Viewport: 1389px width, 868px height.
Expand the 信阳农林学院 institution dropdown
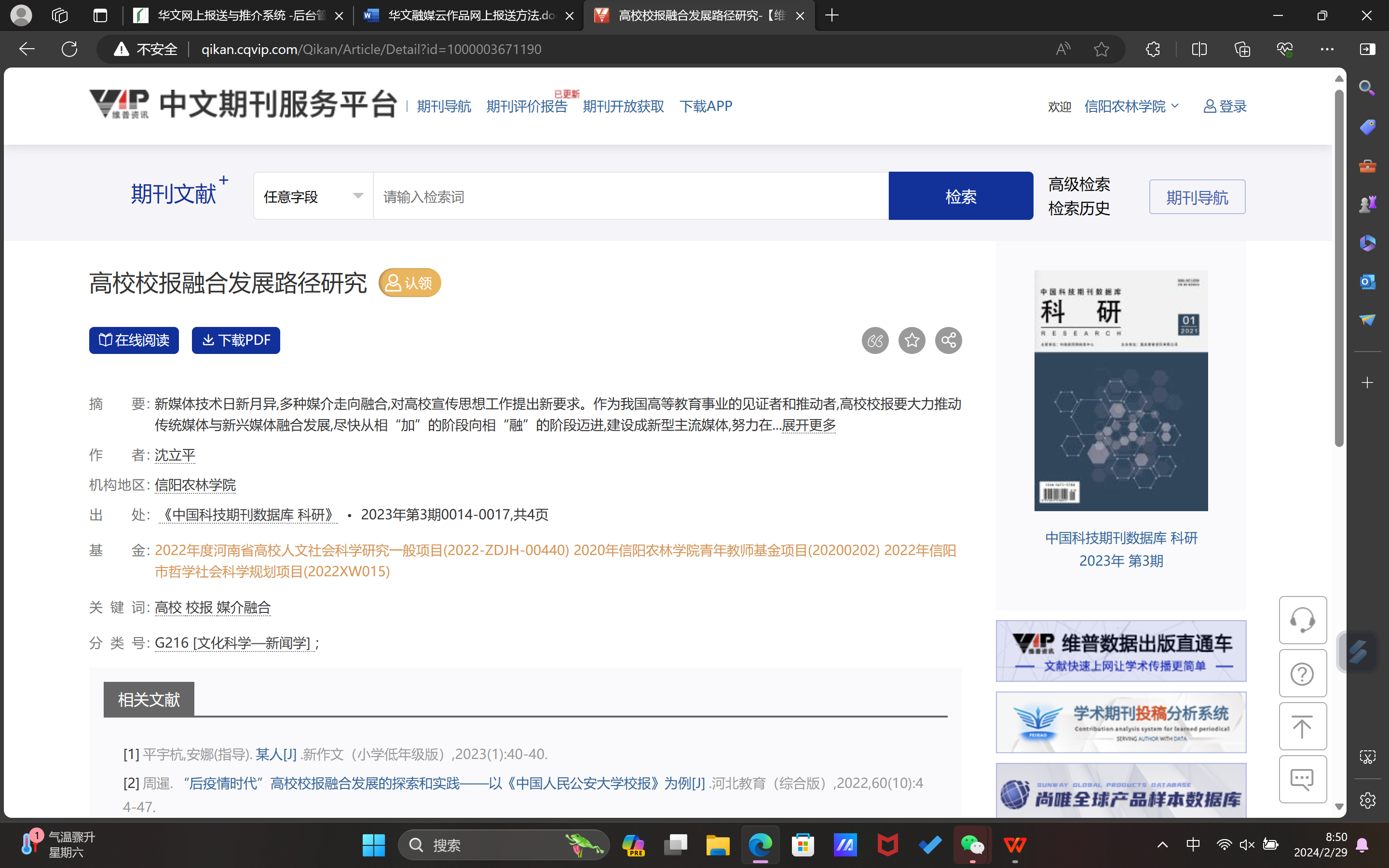tap(1130, 106)
